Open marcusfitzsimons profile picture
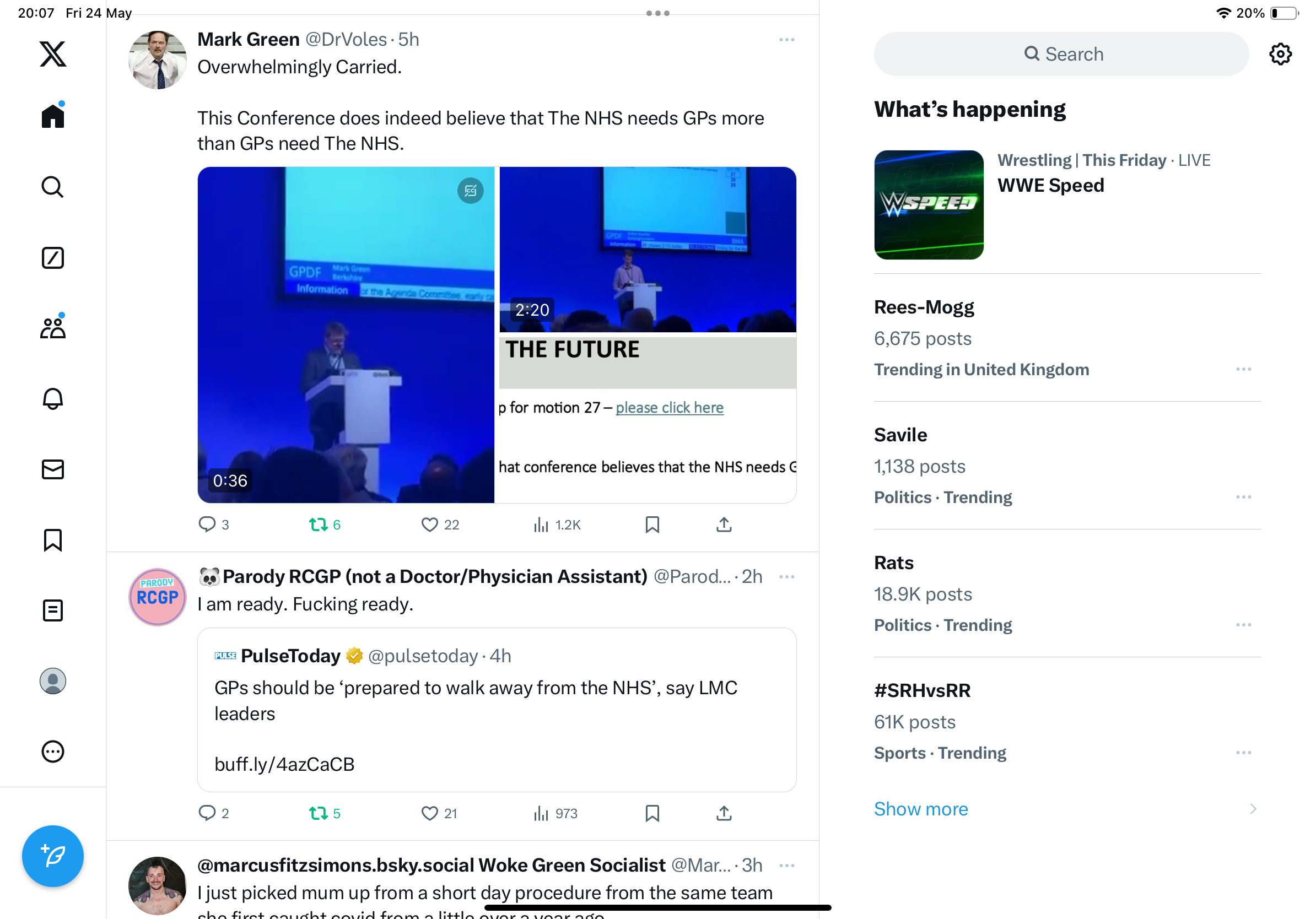1316x919 pixels. [x=157, y=885]
